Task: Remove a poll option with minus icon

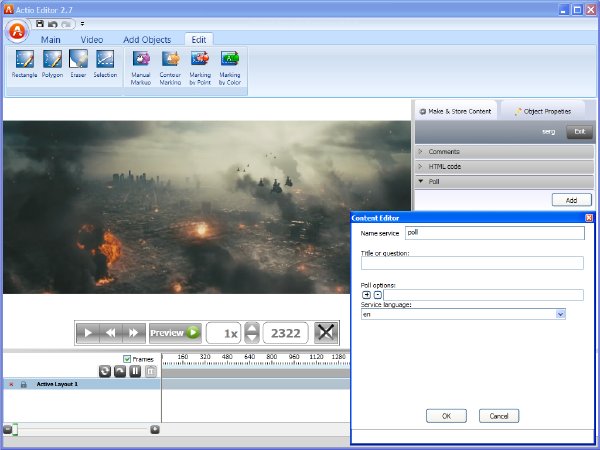Action: pyautogui.click(x=378, y=295)
